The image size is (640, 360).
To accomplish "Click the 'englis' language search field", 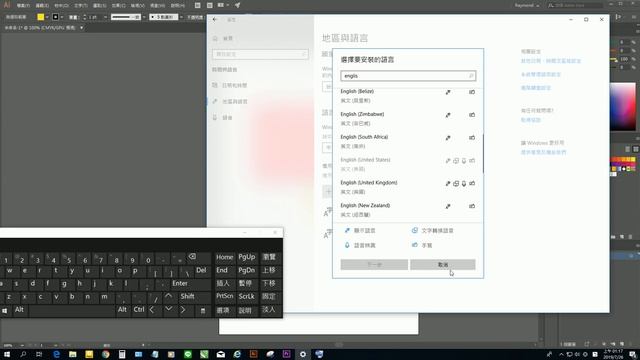I will pos(408,76).
